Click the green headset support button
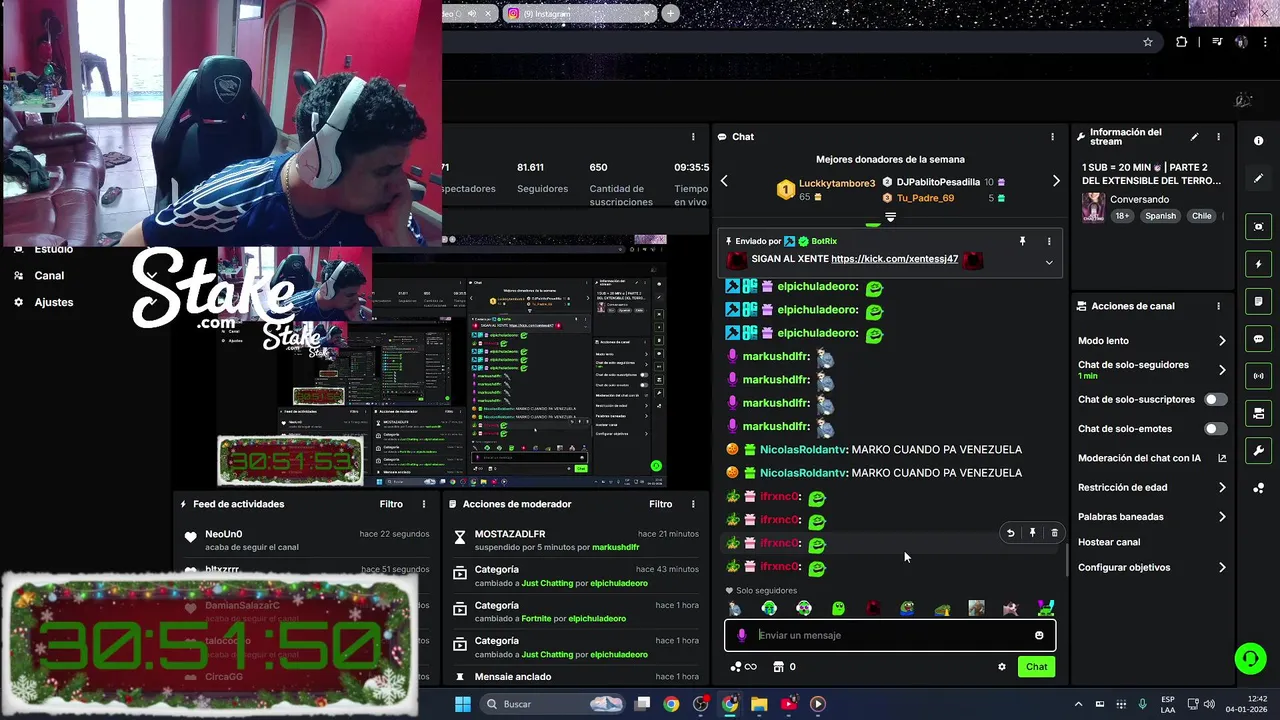Image resolution: width=1280 pixels, height=720 pixels. [1249, 658]
